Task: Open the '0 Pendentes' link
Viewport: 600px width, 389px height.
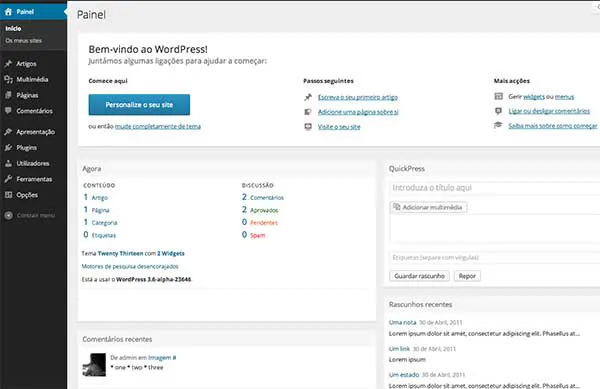Action: [x=260, y=222]
